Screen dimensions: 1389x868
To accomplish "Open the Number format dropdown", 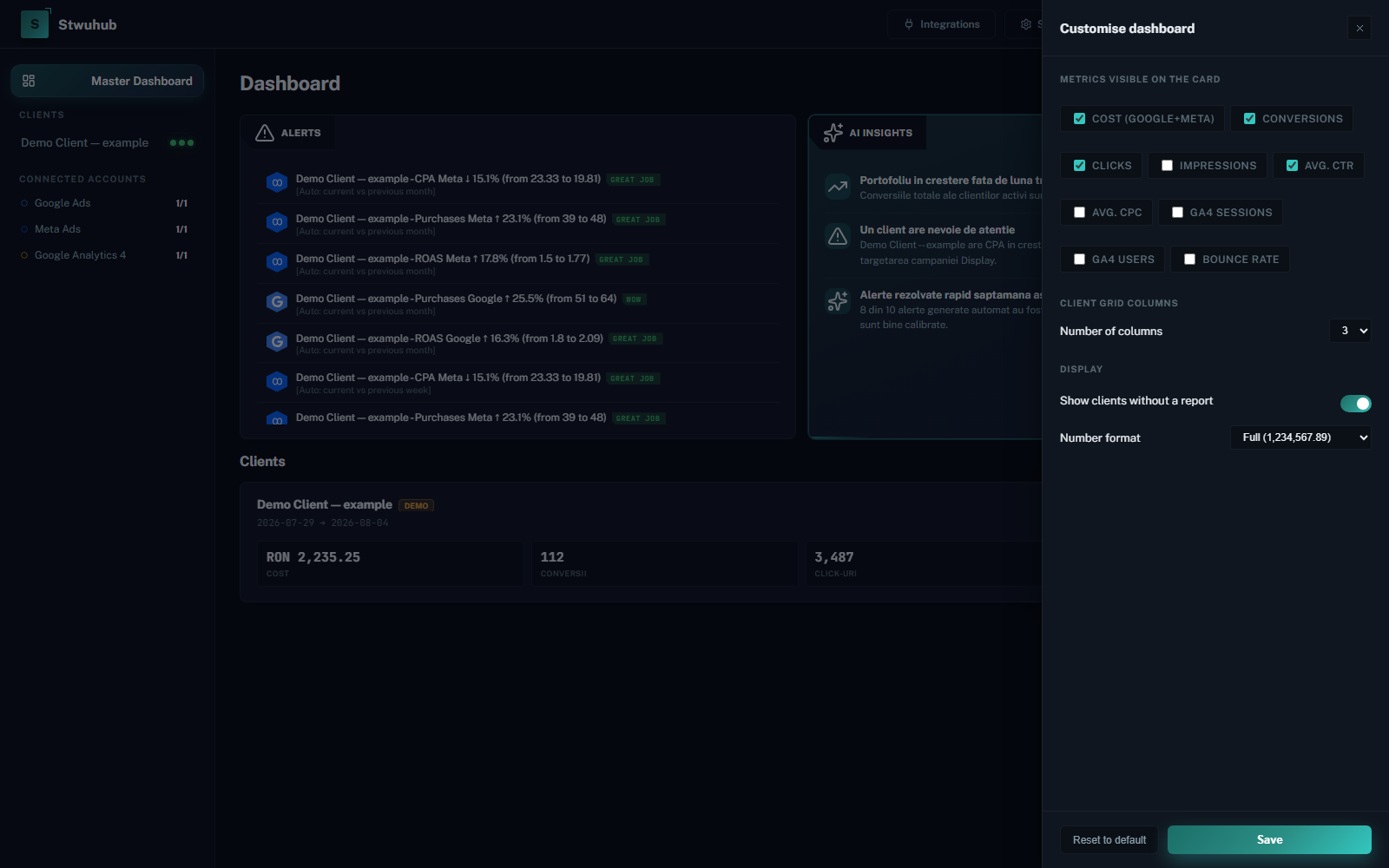I will 1300,437.
